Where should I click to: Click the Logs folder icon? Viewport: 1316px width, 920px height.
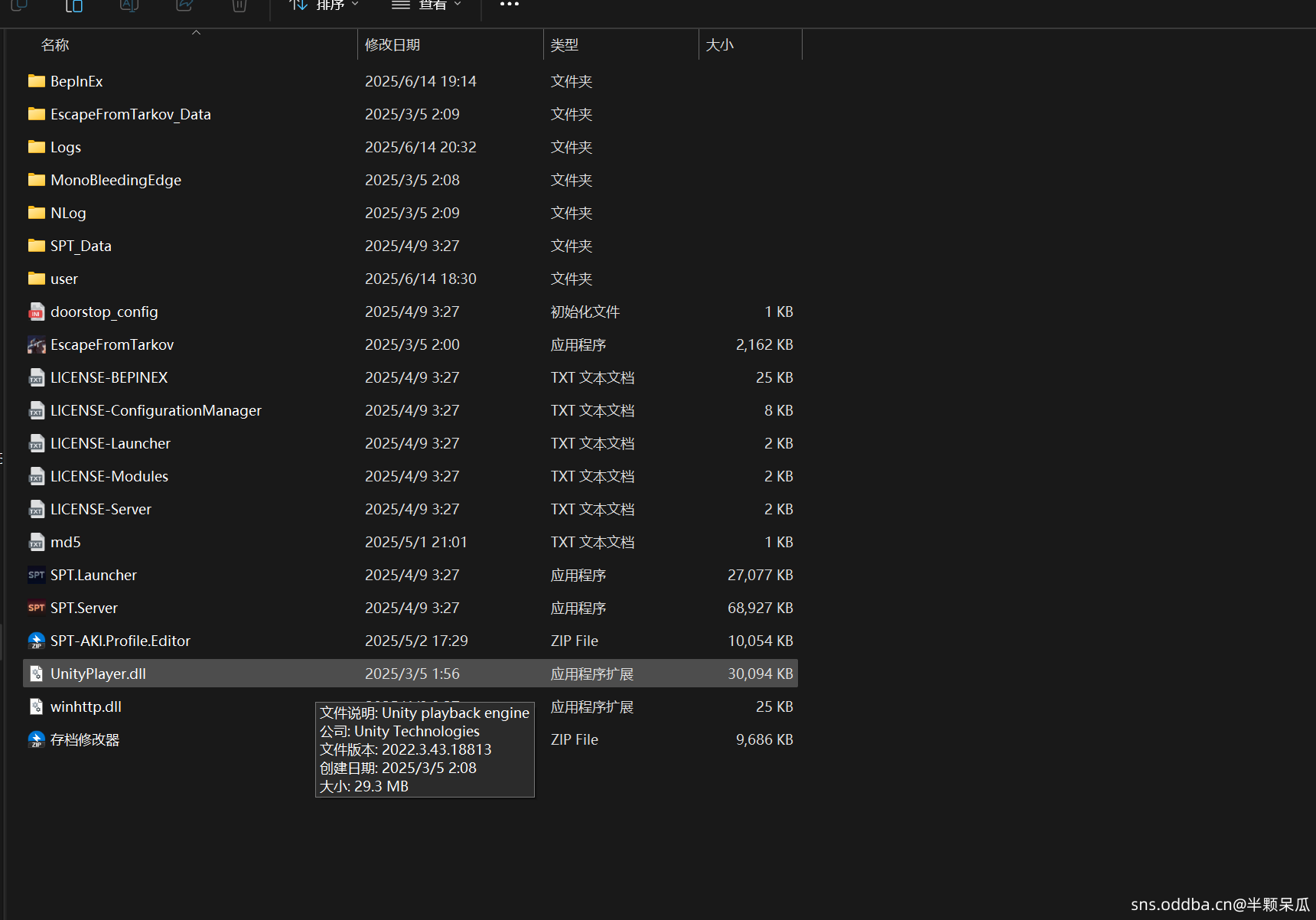click(x=36, y=147)
